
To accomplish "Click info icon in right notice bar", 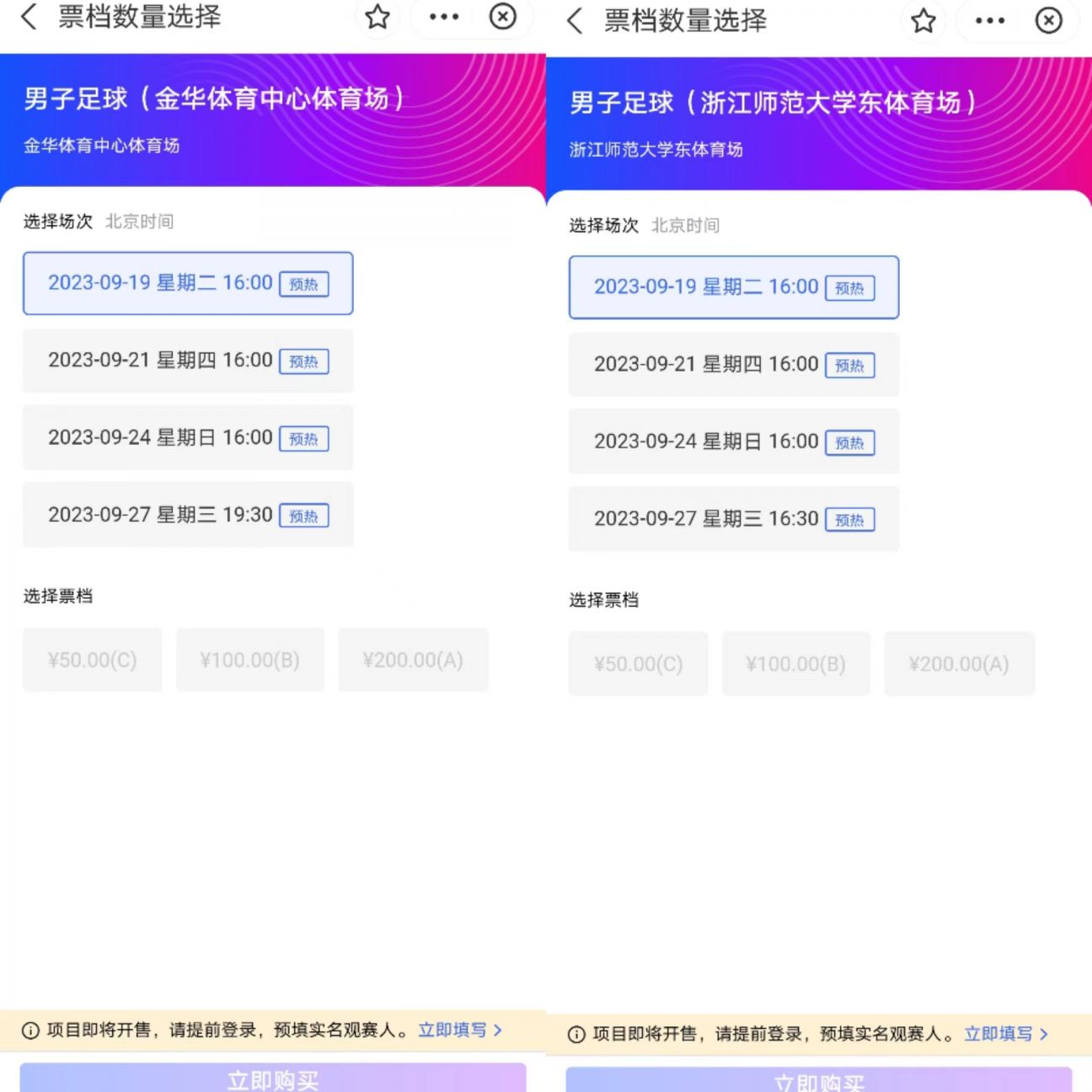I will [576, 1035].
